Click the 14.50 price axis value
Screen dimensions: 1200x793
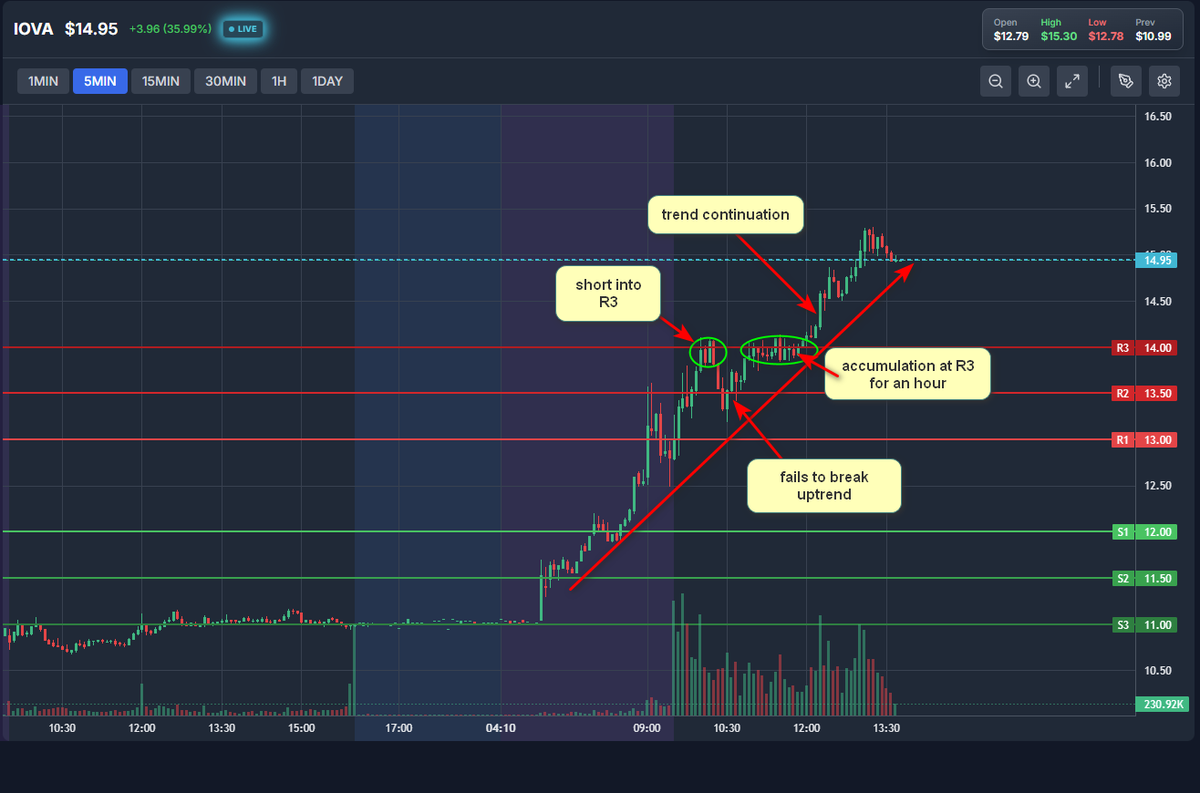click(1158, 302)
